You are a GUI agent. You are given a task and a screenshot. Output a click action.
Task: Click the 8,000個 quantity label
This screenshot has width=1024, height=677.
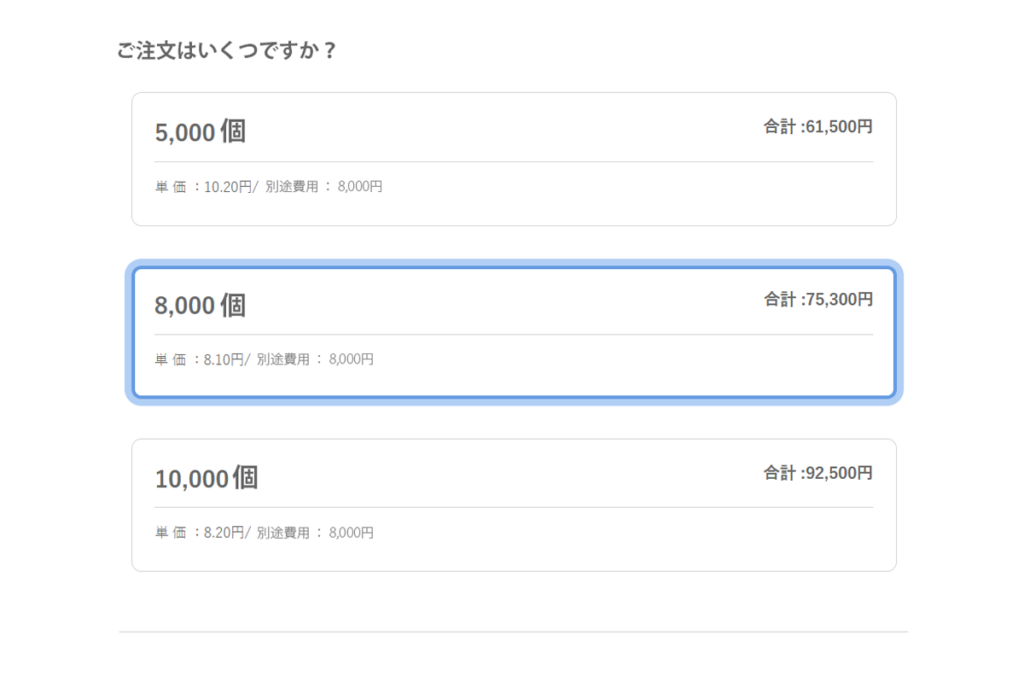coord(200,304)
